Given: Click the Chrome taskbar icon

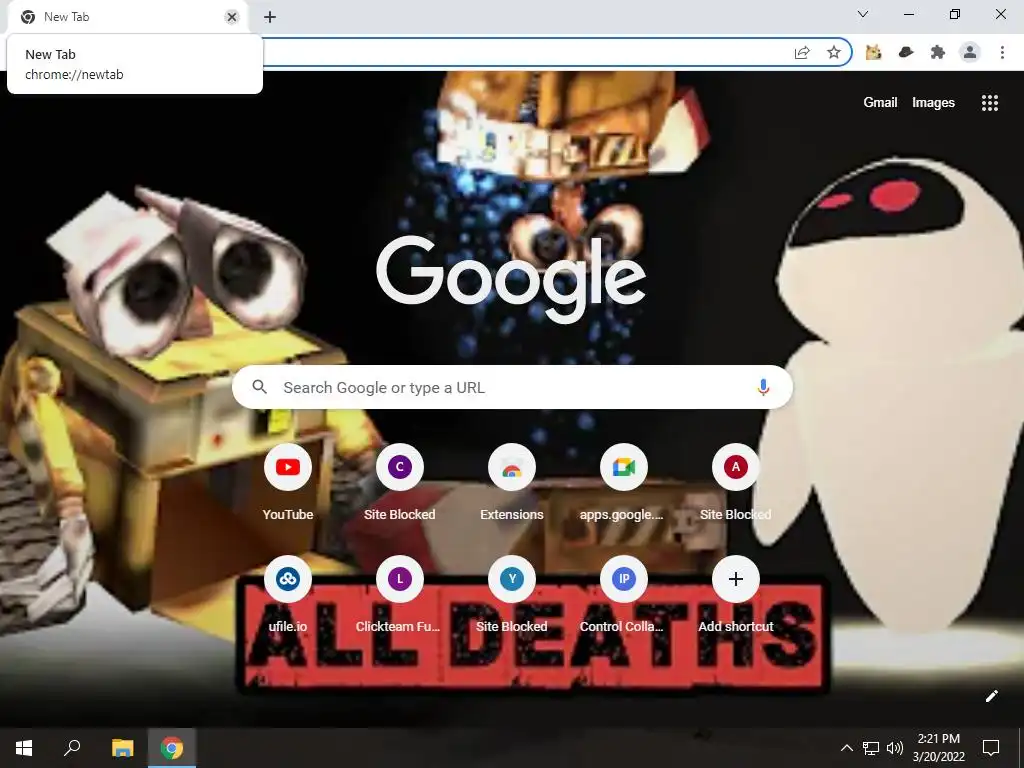Looking at the screenshot, I should (172, 748).
